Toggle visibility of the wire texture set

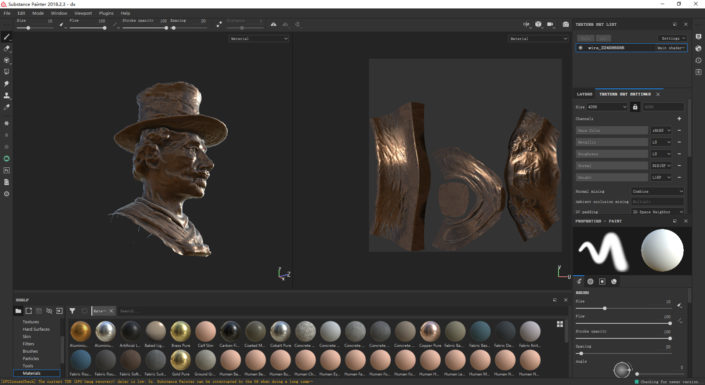coord(580,48)
